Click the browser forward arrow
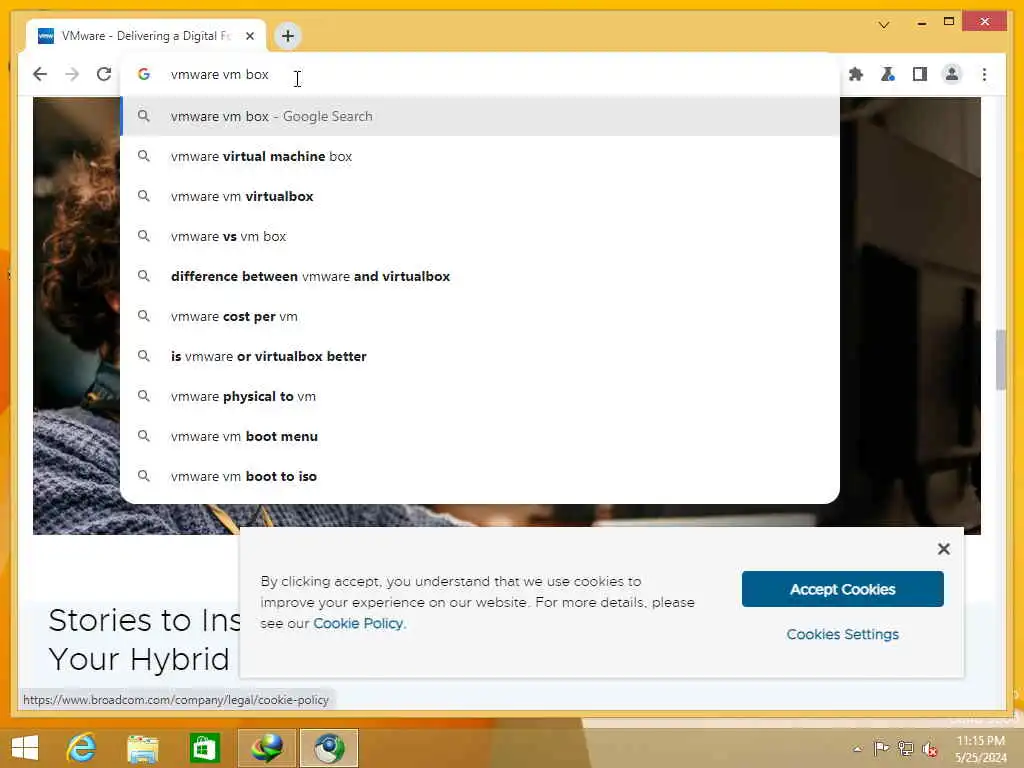Screen dimensions: 1024x768 click(72, 74)
